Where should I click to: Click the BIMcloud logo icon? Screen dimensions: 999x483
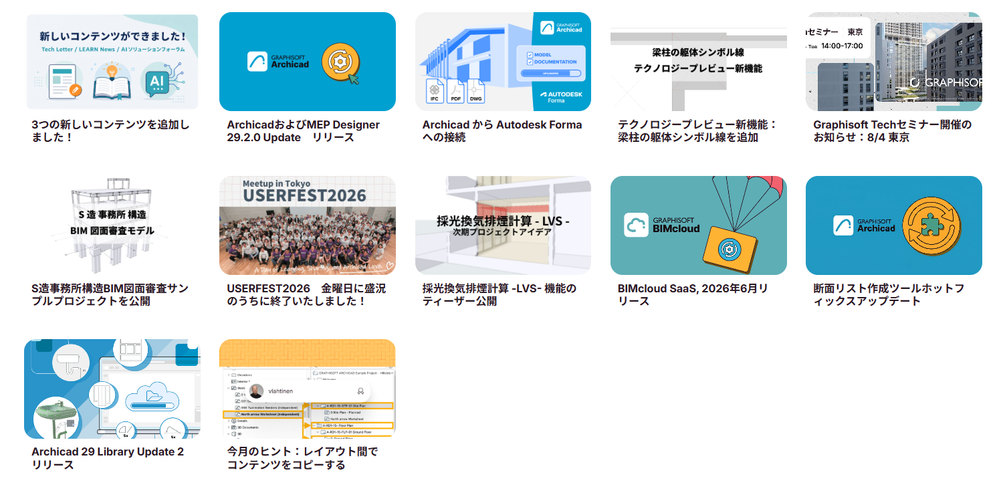[636, 226]
